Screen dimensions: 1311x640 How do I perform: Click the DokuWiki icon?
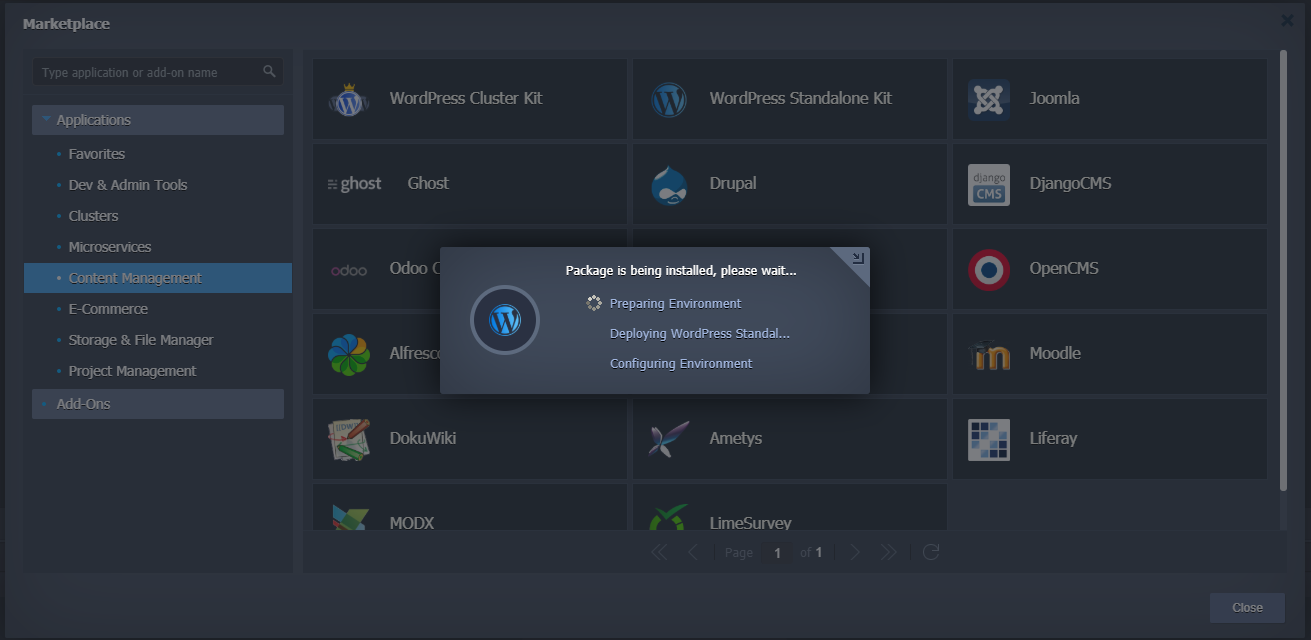click(349, 439)
